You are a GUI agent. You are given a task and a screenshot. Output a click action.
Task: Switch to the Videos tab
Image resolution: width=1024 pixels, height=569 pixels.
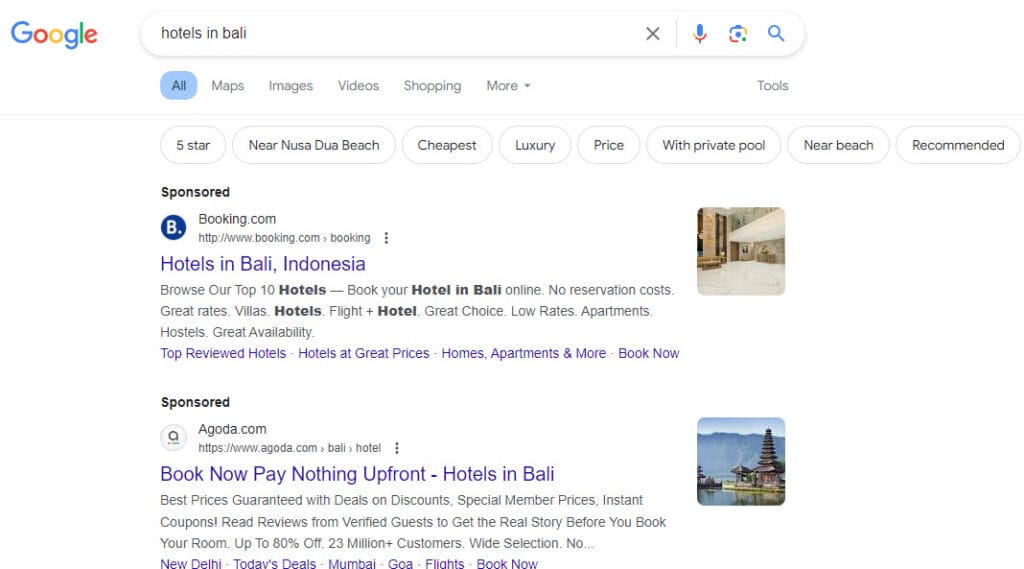[358, 86]
